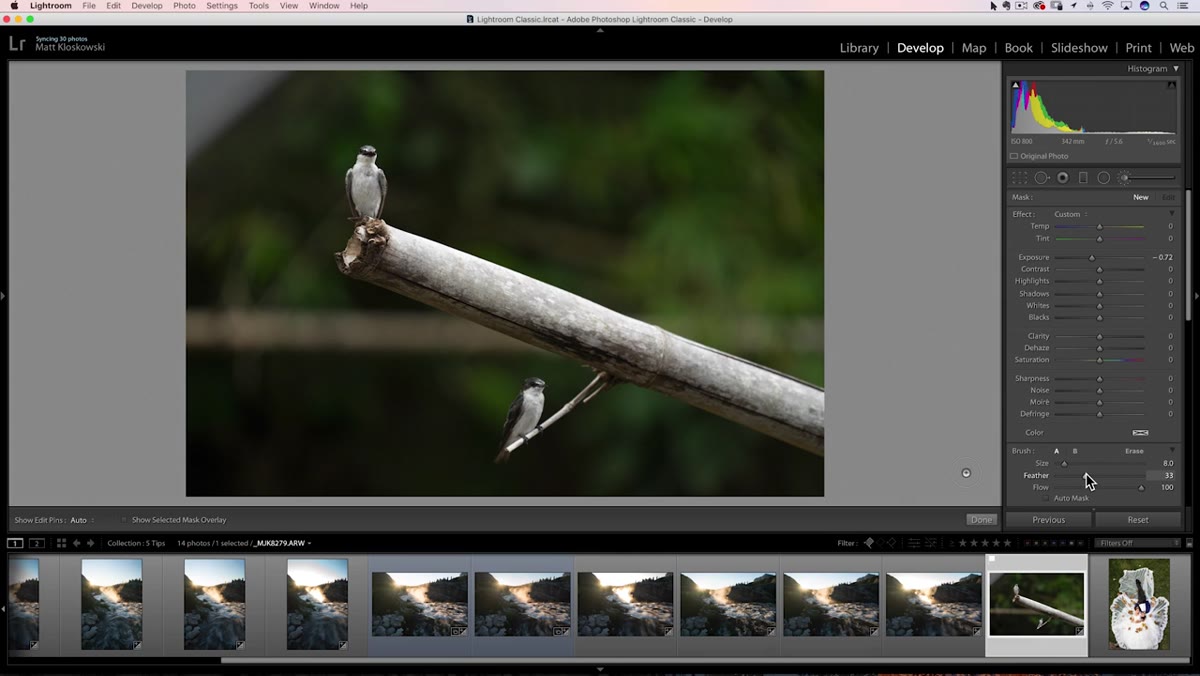Open the macOS Apple menu
Screen dimensions: 1200x676
(14, 6)
